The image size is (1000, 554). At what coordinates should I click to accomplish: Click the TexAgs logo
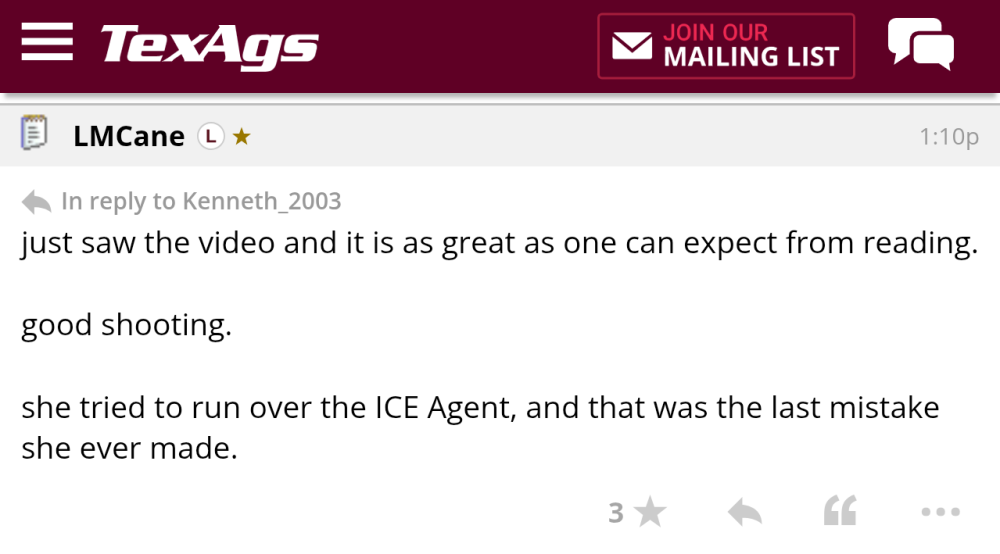click(x=209, y=46)
